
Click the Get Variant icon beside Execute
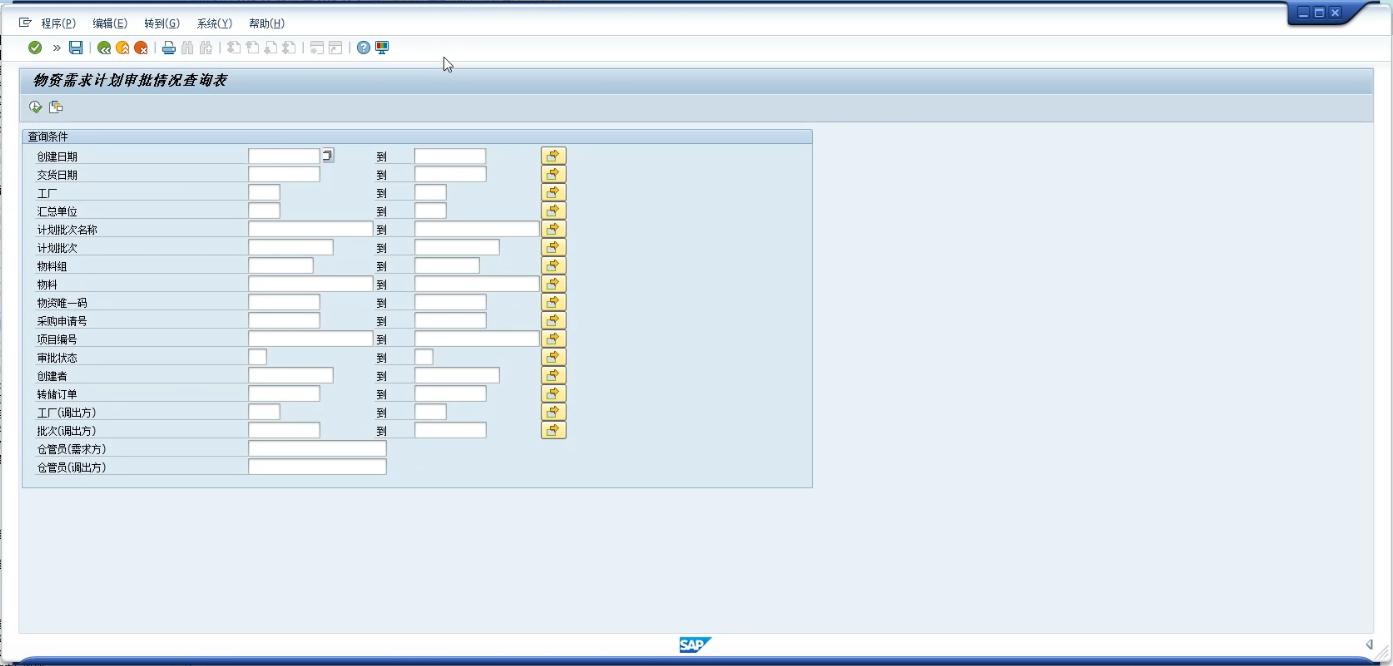(x=56, y=107)
